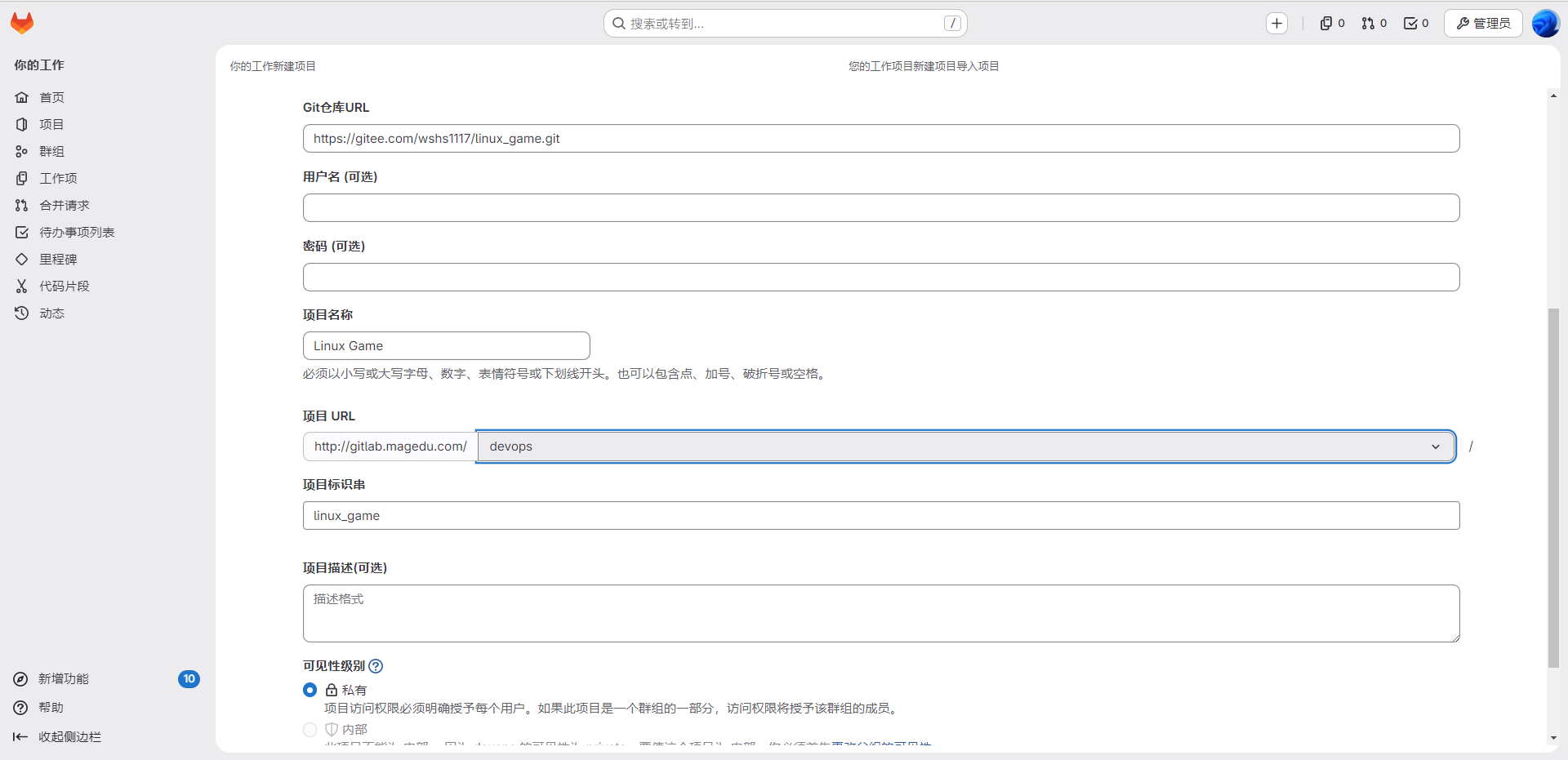The height and width of the screenshot is (760, 1568).
Task: Click the 项目描述 textarea
Action: tap(881, 613)
